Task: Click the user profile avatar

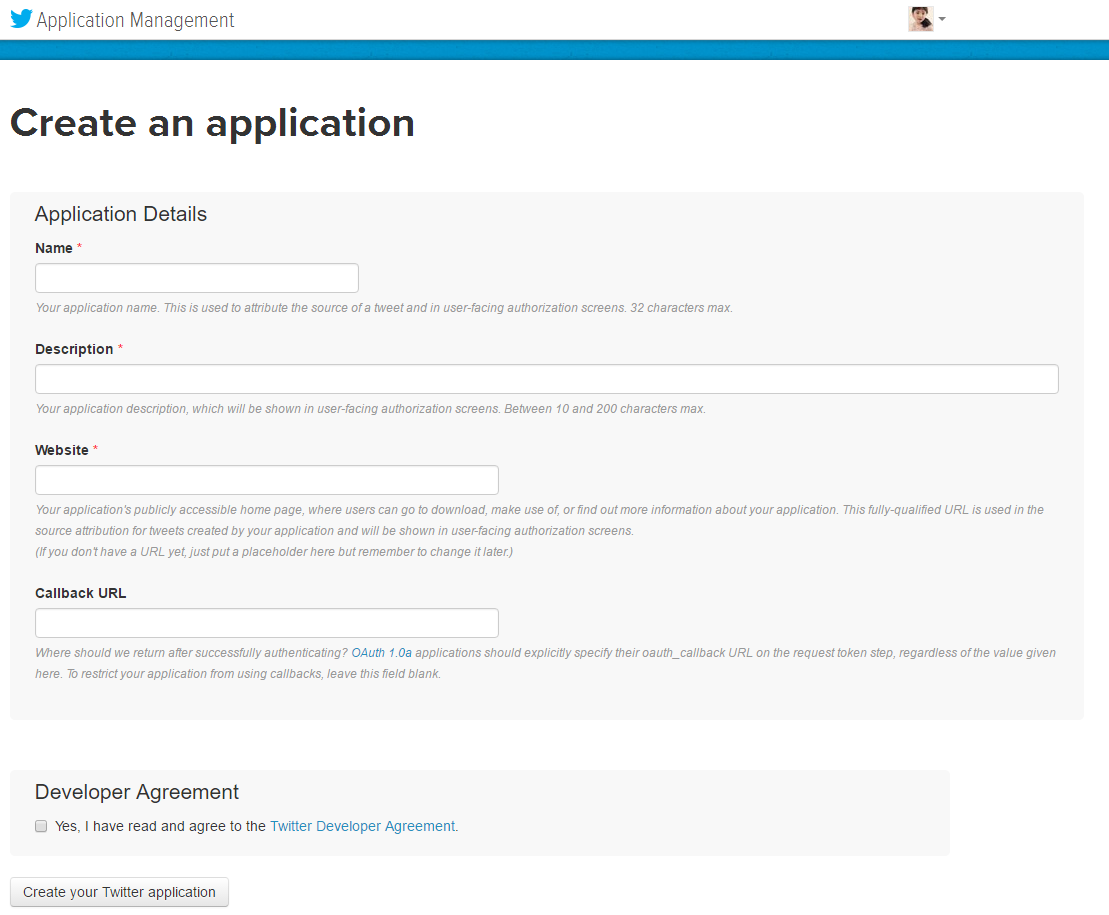Action: click(920, 19)
